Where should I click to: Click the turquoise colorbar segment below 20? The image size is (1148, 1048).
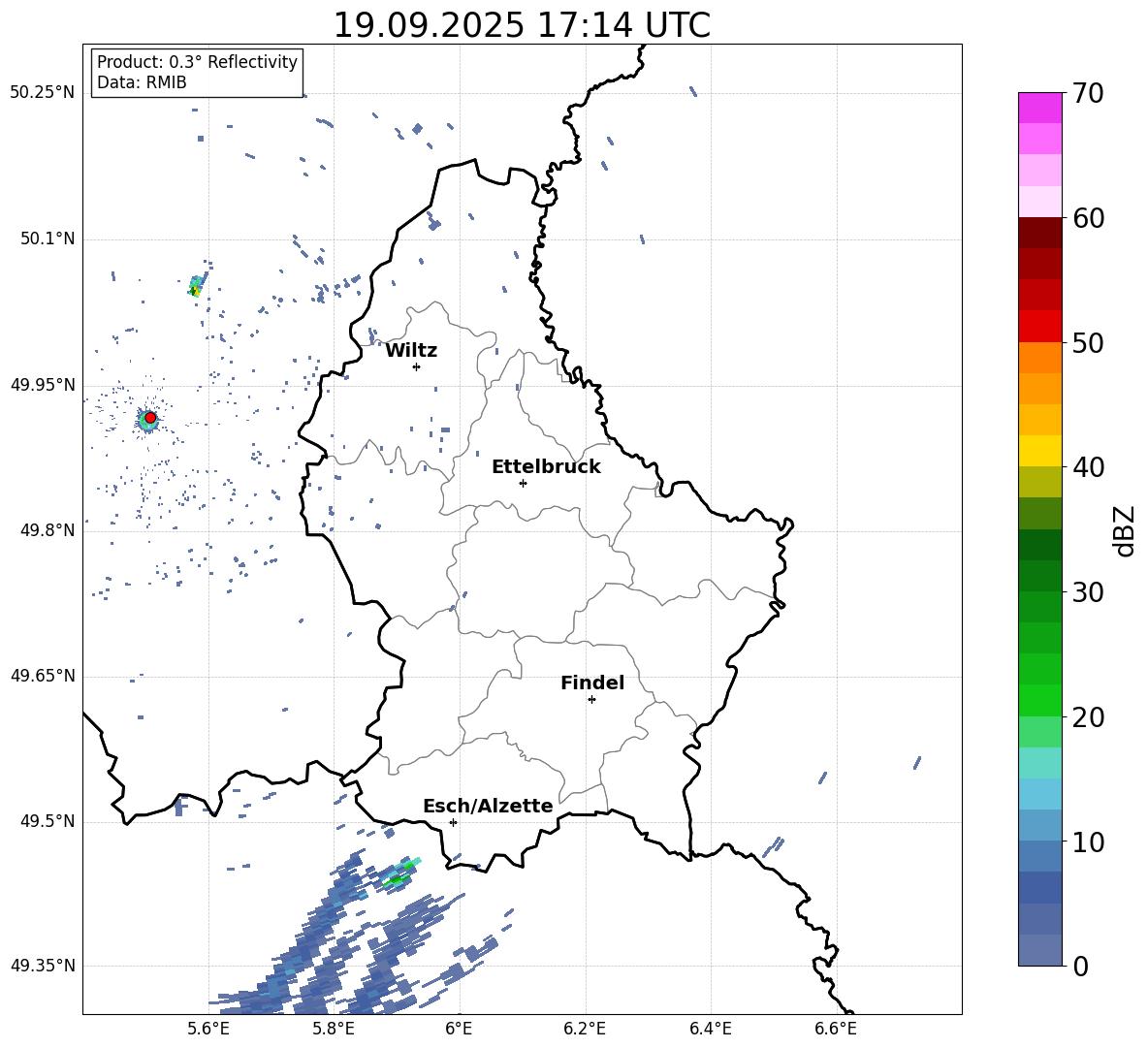pyautogui.click(x=1039, y=763)
